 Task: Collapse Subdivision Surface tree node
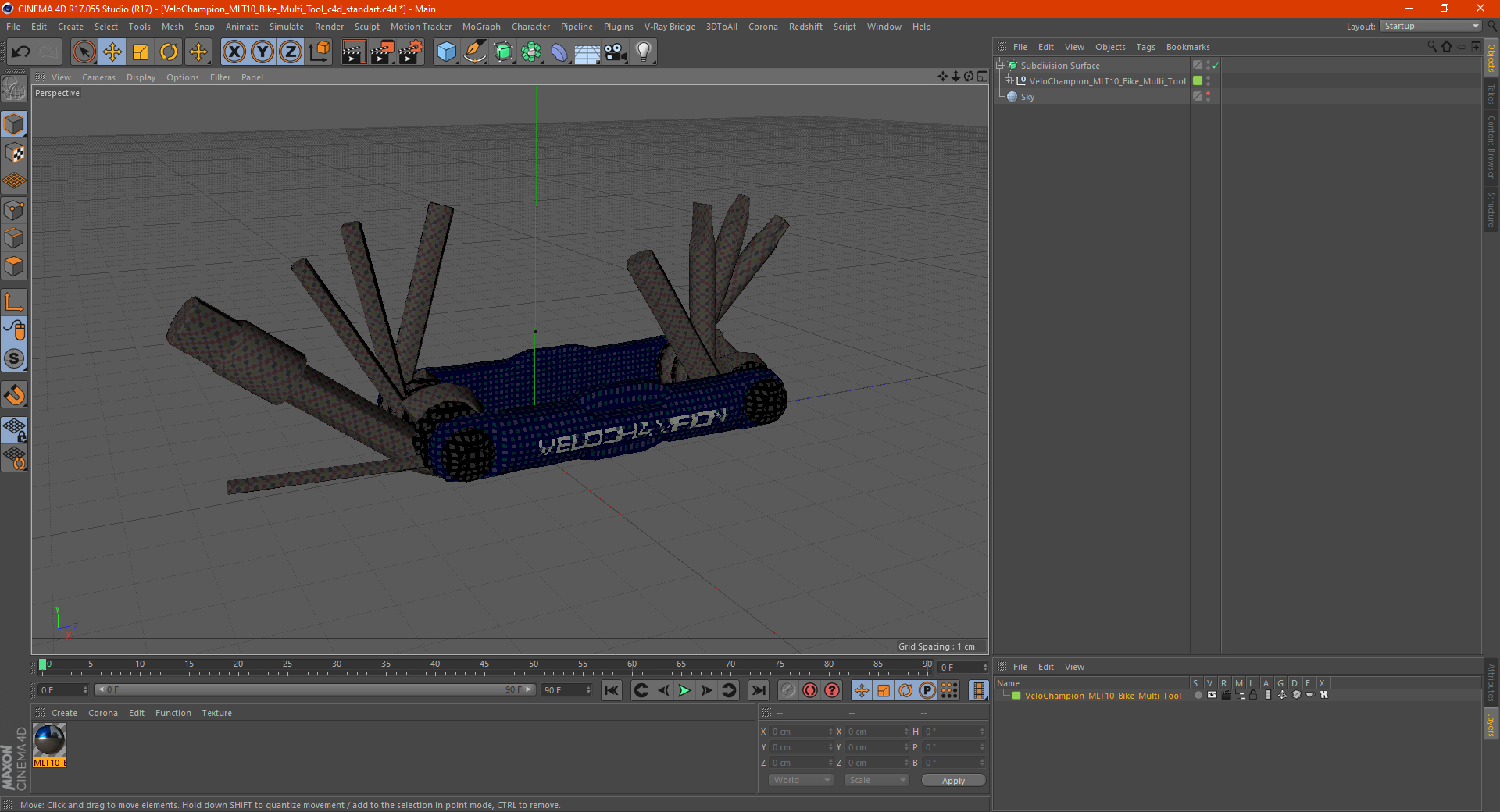point(999,66)
